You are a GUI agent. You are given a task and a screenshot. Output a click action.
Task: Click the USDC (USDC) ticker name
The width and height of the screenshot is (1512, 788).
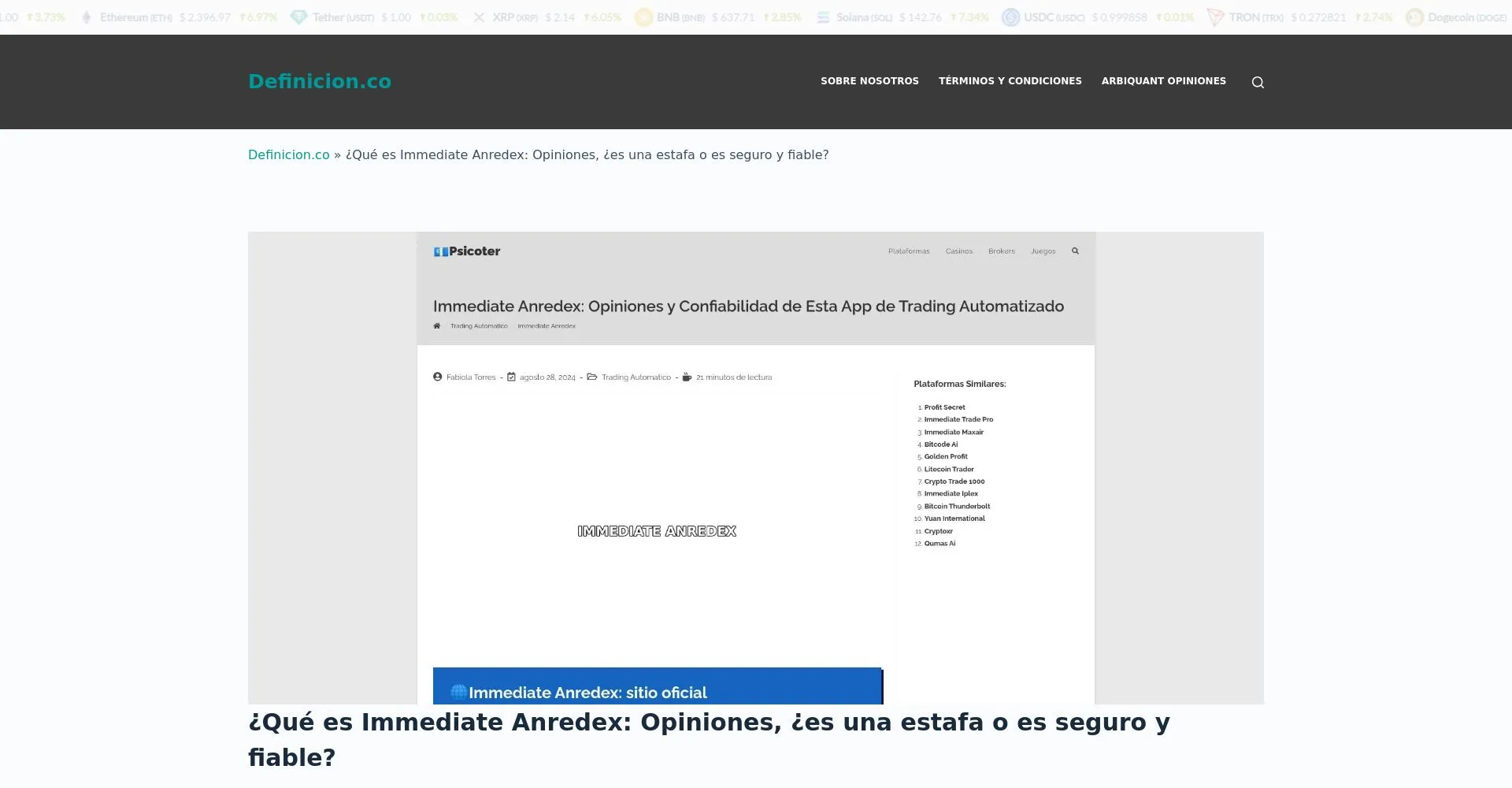coord(1054,17)
